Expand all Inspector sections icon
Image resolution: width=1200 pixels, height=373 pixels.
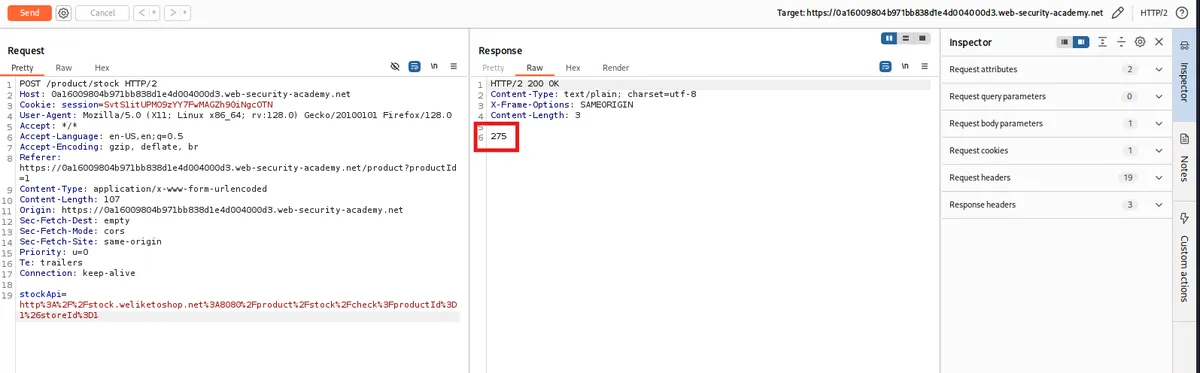tap(1102, 42)
